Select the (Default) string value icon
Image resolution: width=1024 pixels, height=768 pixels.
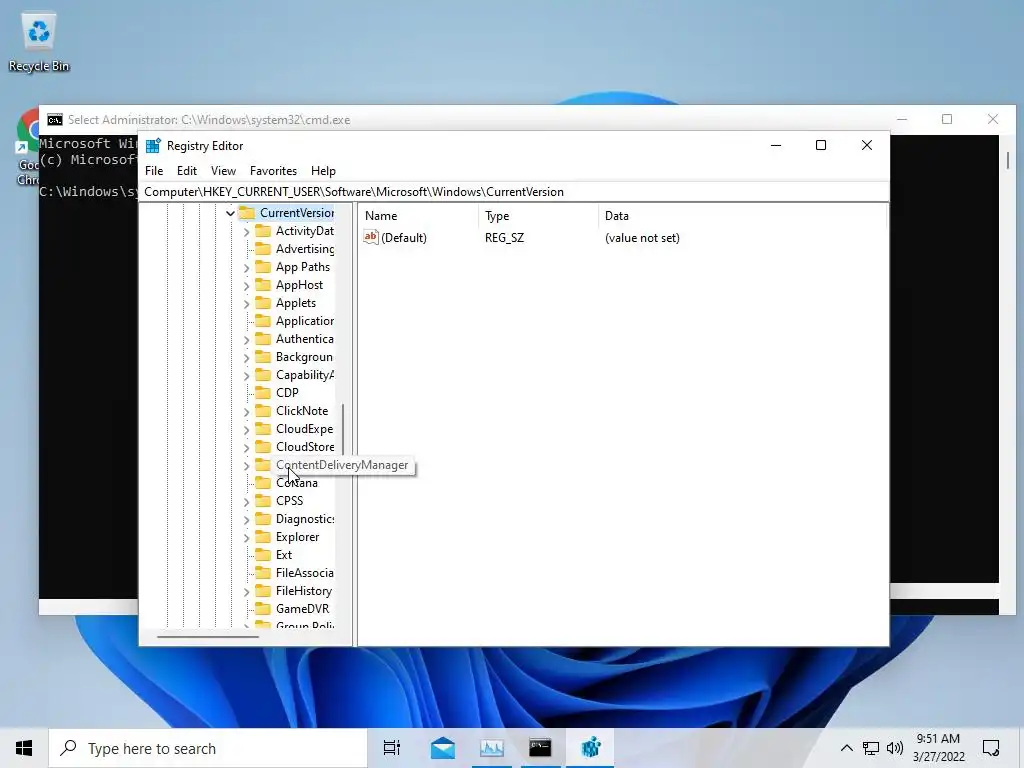pos(371,237)
